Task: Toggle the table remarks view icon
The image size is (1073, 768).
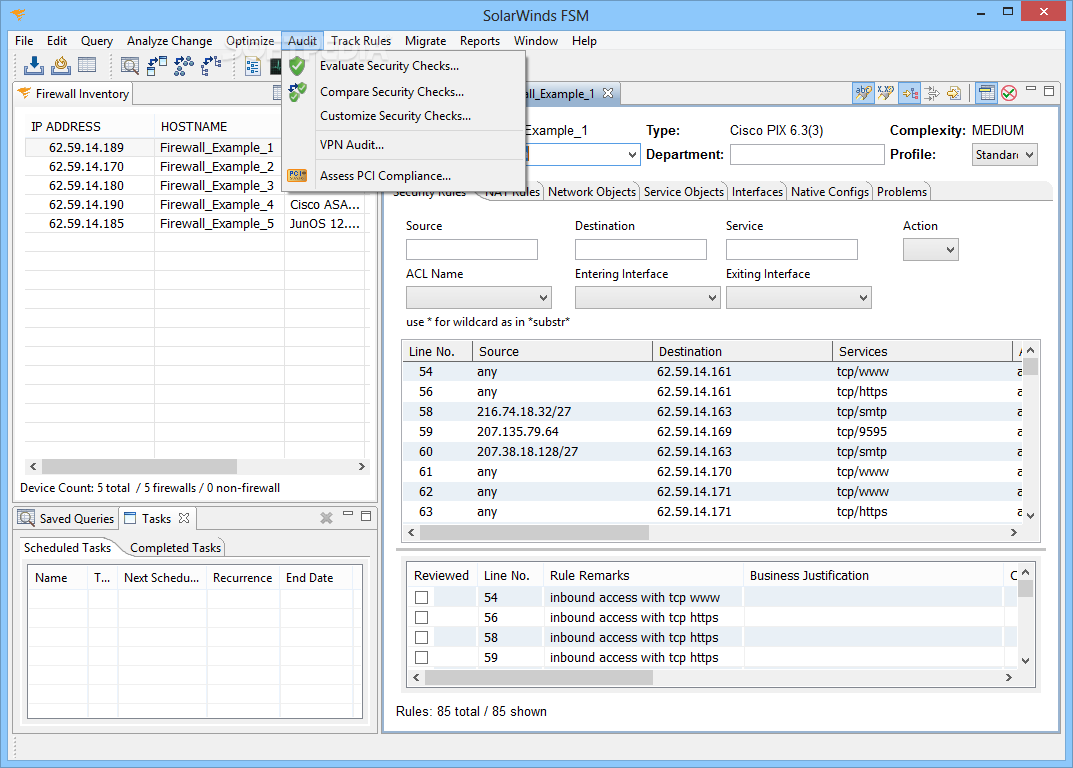Action: point(986,93)
